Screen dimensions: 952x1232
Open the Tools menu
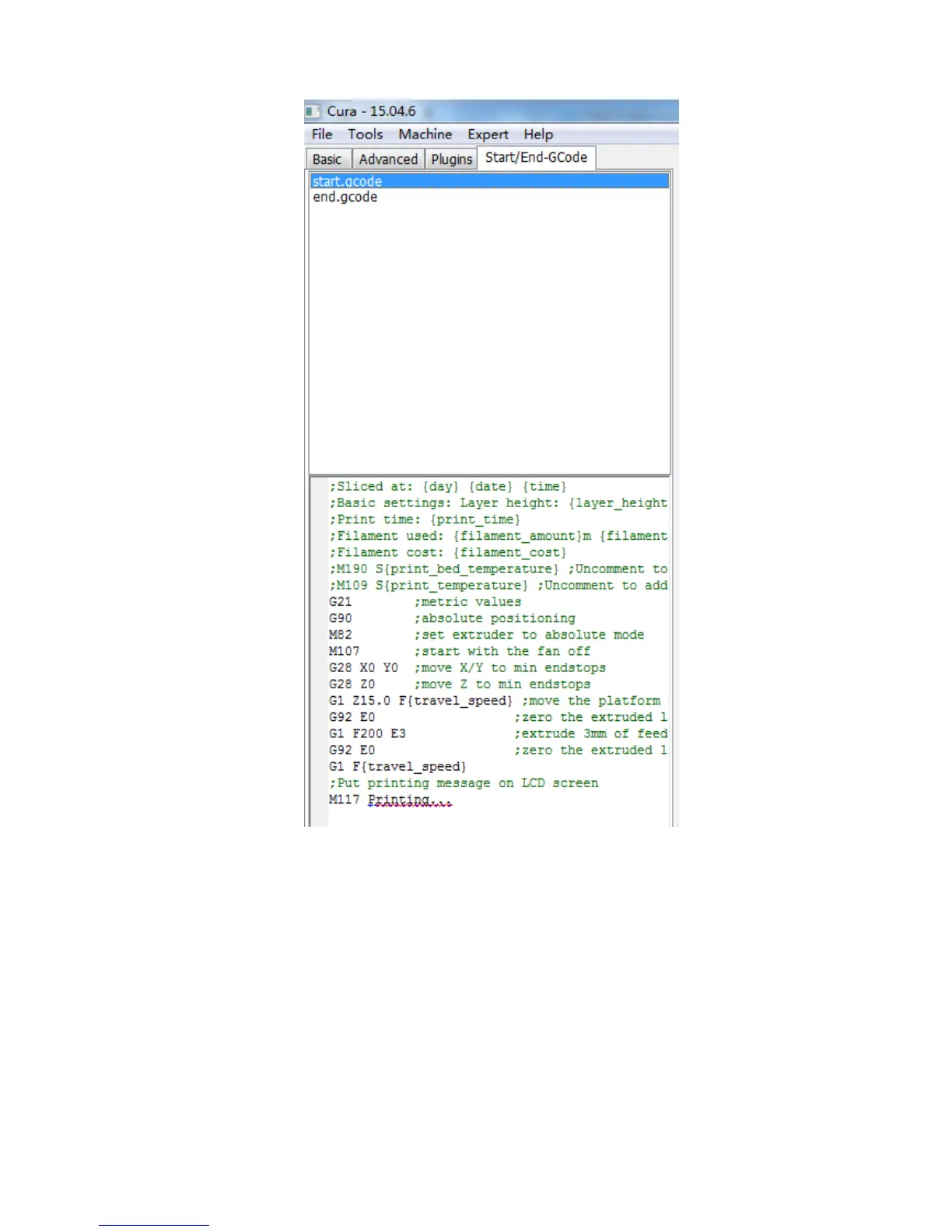pyautogui.click(x=365, y=135)
